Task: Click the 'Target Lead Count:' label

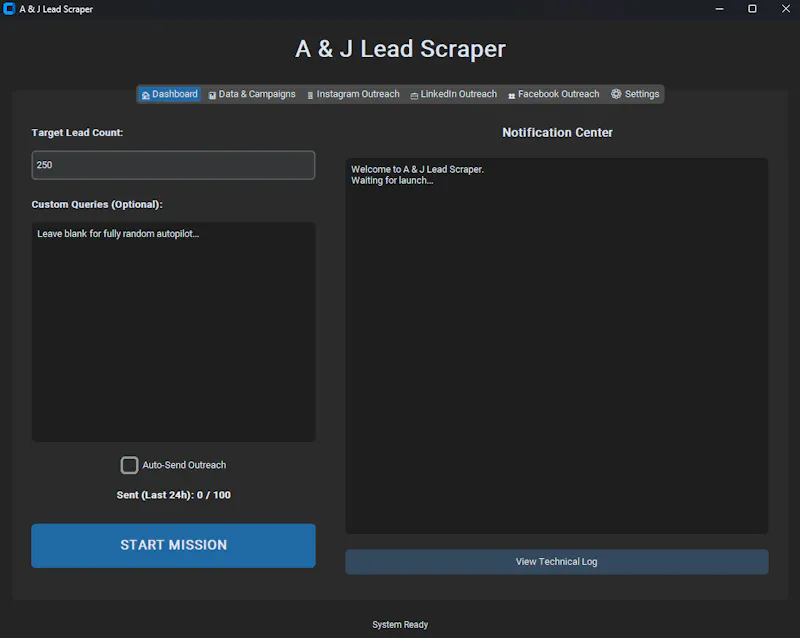Action: [77, 133]
